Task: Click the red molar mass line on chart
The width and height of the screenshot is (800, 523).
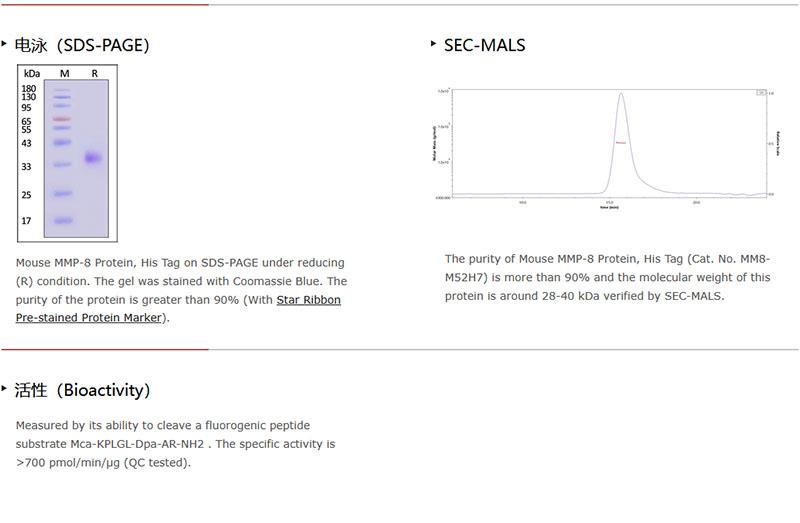Action: pyautogui.click(x=620, y=143)
